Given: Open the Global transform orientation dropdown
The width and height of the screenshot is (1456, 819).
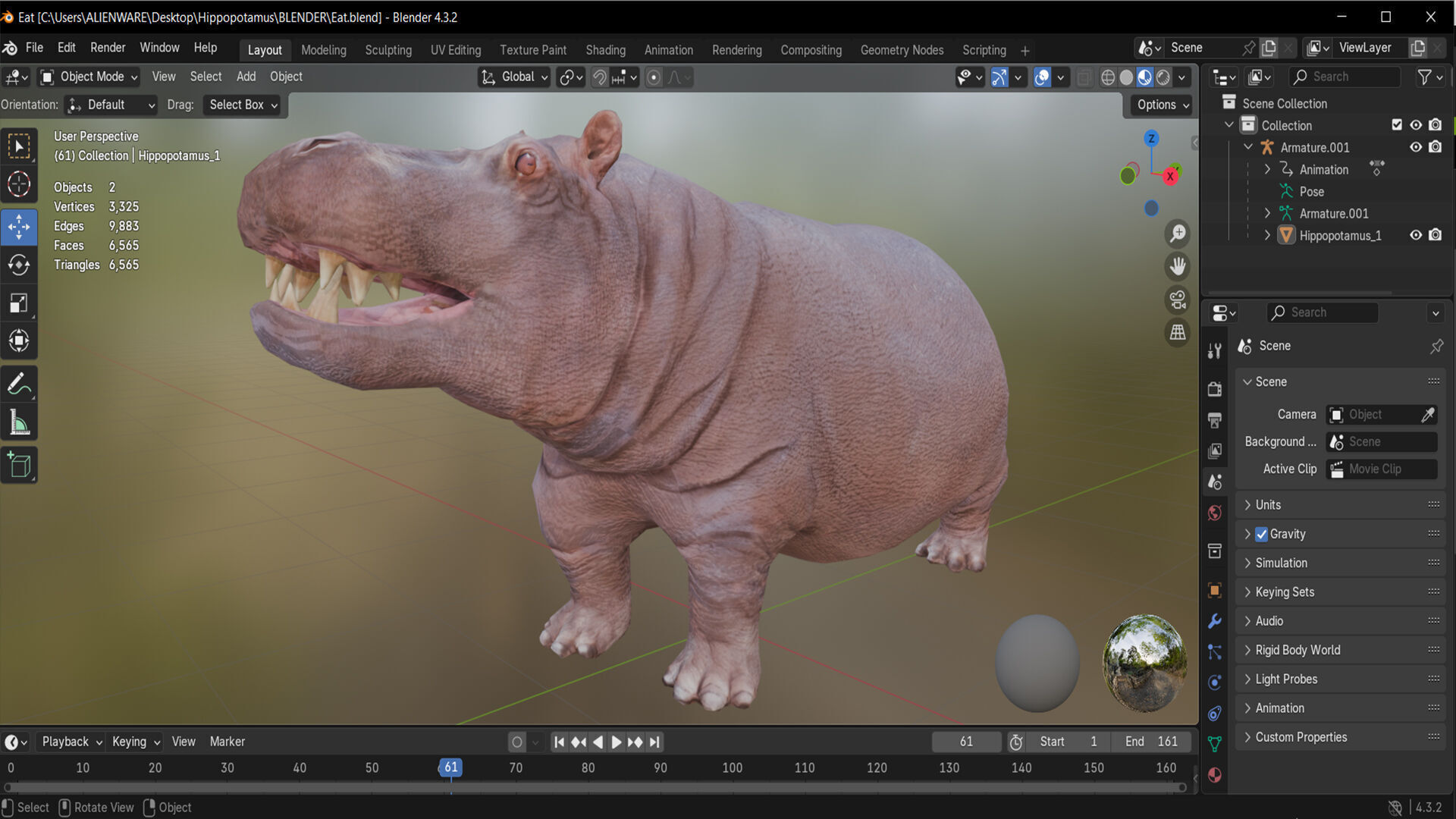Looking at the screenshot, I should pos(514,77).
